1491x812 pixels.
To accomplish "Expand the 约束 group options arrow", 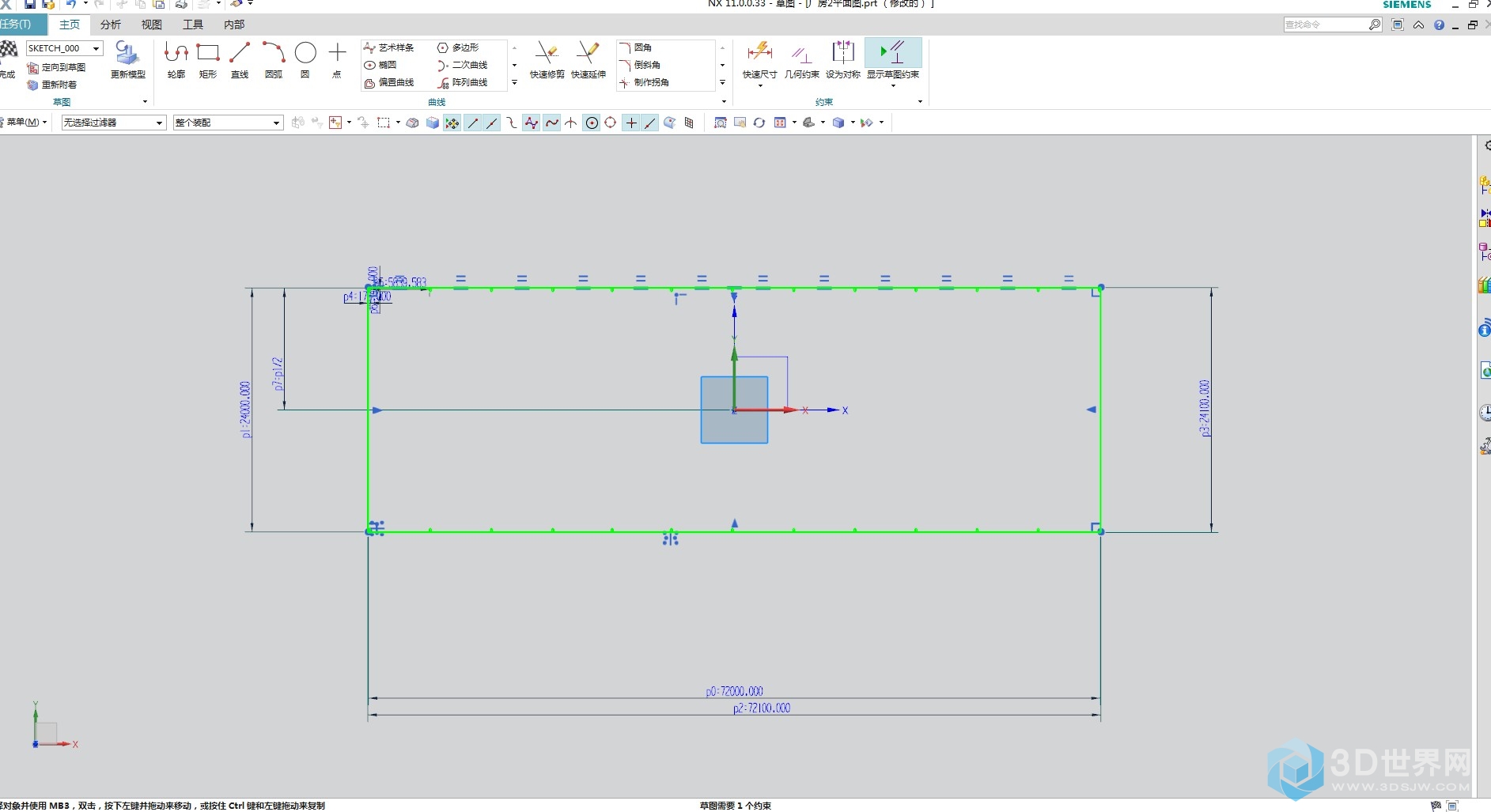I will coord(920,101).
